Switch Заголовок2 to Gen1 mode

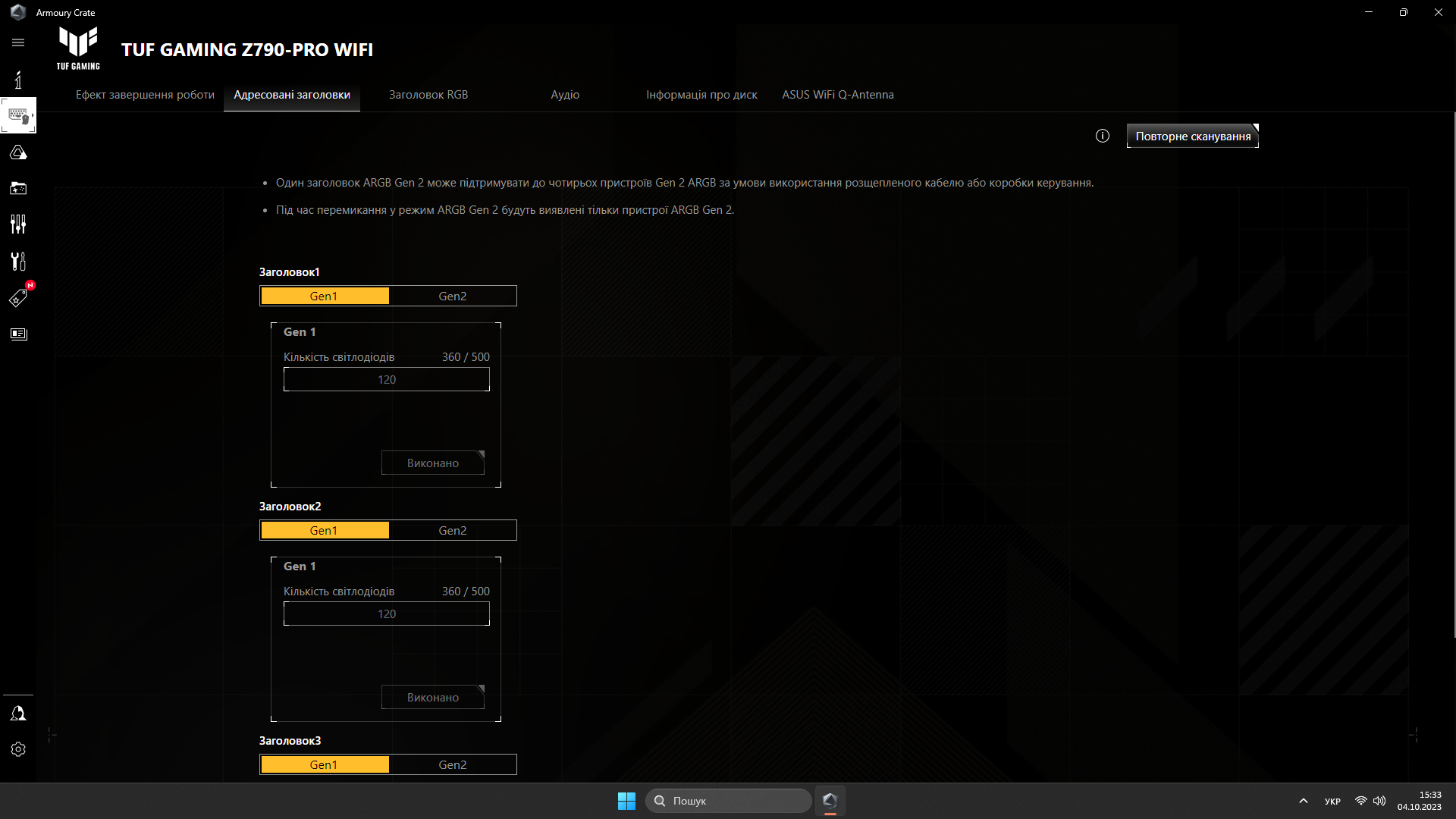(324, 530)
